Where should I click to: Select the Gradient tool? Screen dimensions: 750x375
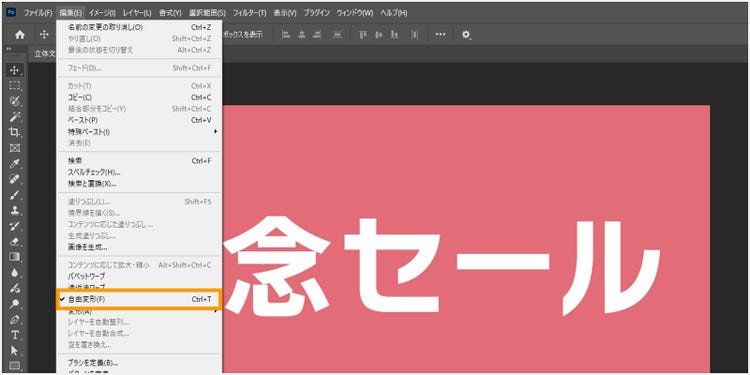point(15,257)
